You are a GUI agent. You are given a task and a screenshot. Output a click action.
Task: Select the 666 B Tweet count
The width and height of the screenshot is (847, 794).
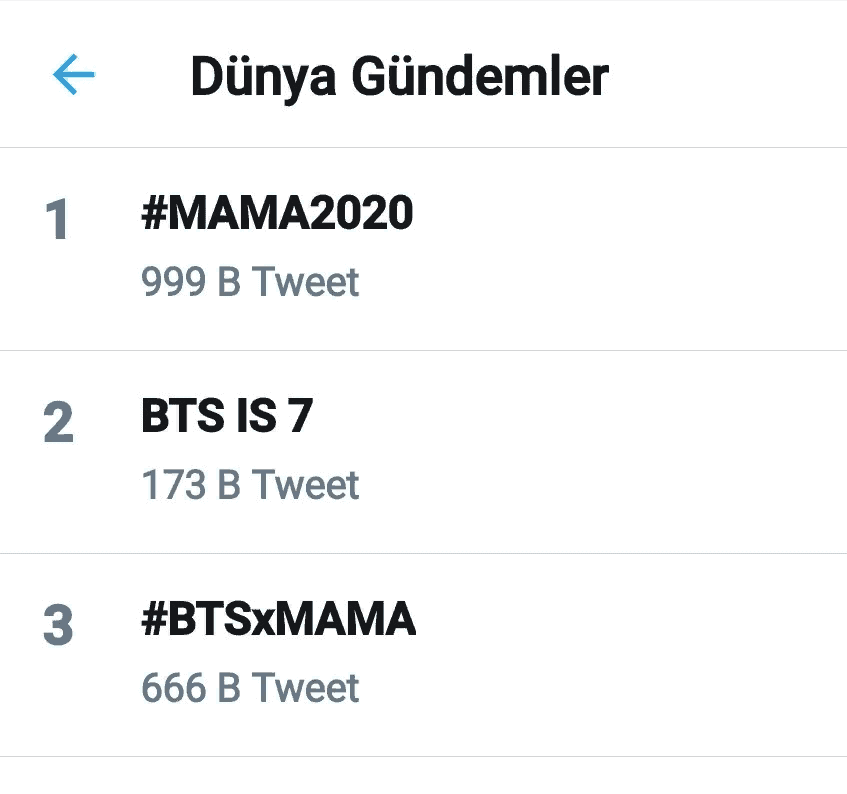pyautogui.click(x=250, y=688)
